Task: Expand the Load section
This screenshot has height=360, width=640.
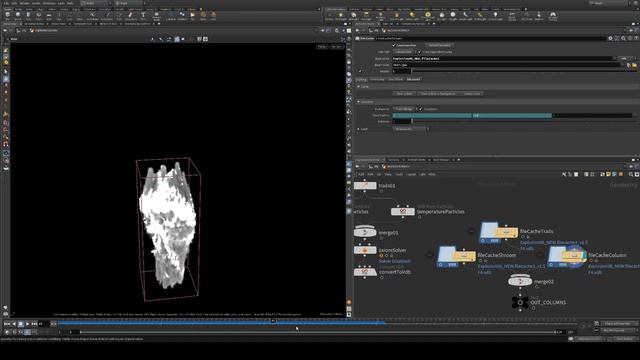Action: pyautogui.click(x=358, y=129)
